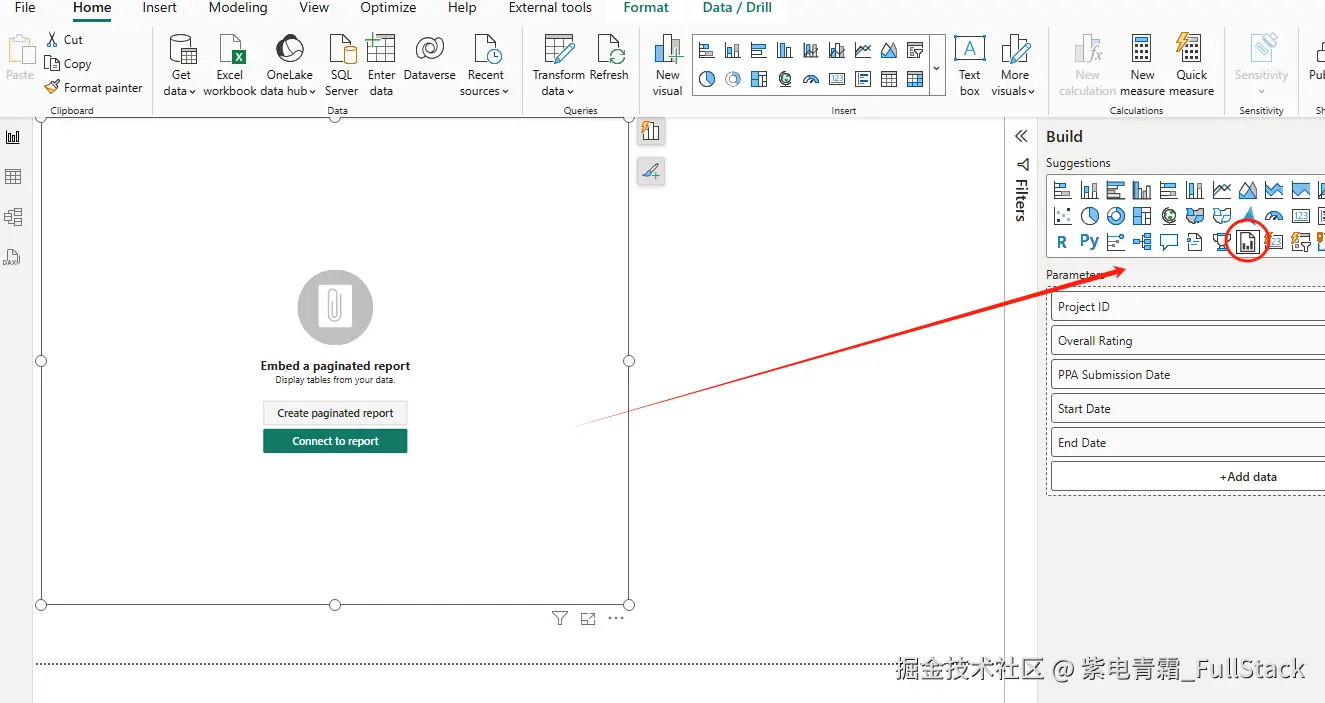
Task: Insert gauge from the ribbon visual gallery
Action: click(x=811, y=79)
